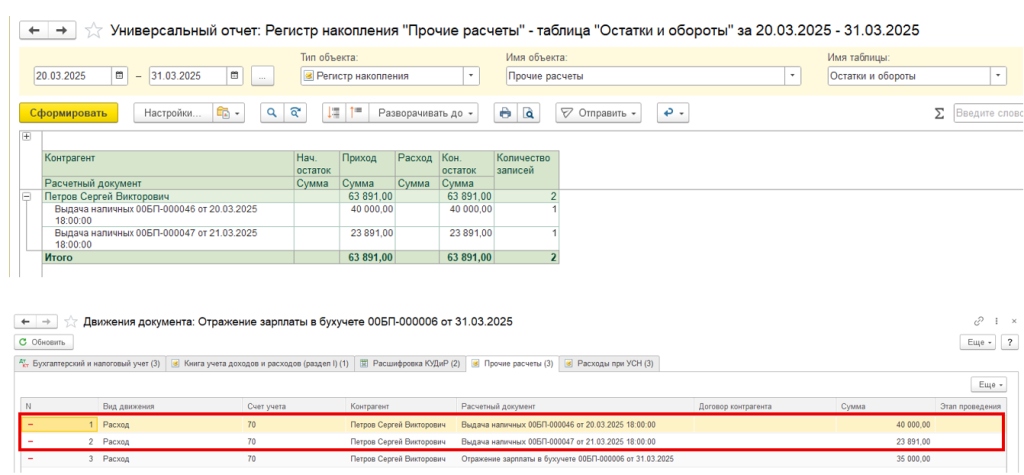Image resolution: width=1024 pixels, height=475 pixels.
Task: Open calendar for end date 31.03.2025
Action: [x=235, y=76]
